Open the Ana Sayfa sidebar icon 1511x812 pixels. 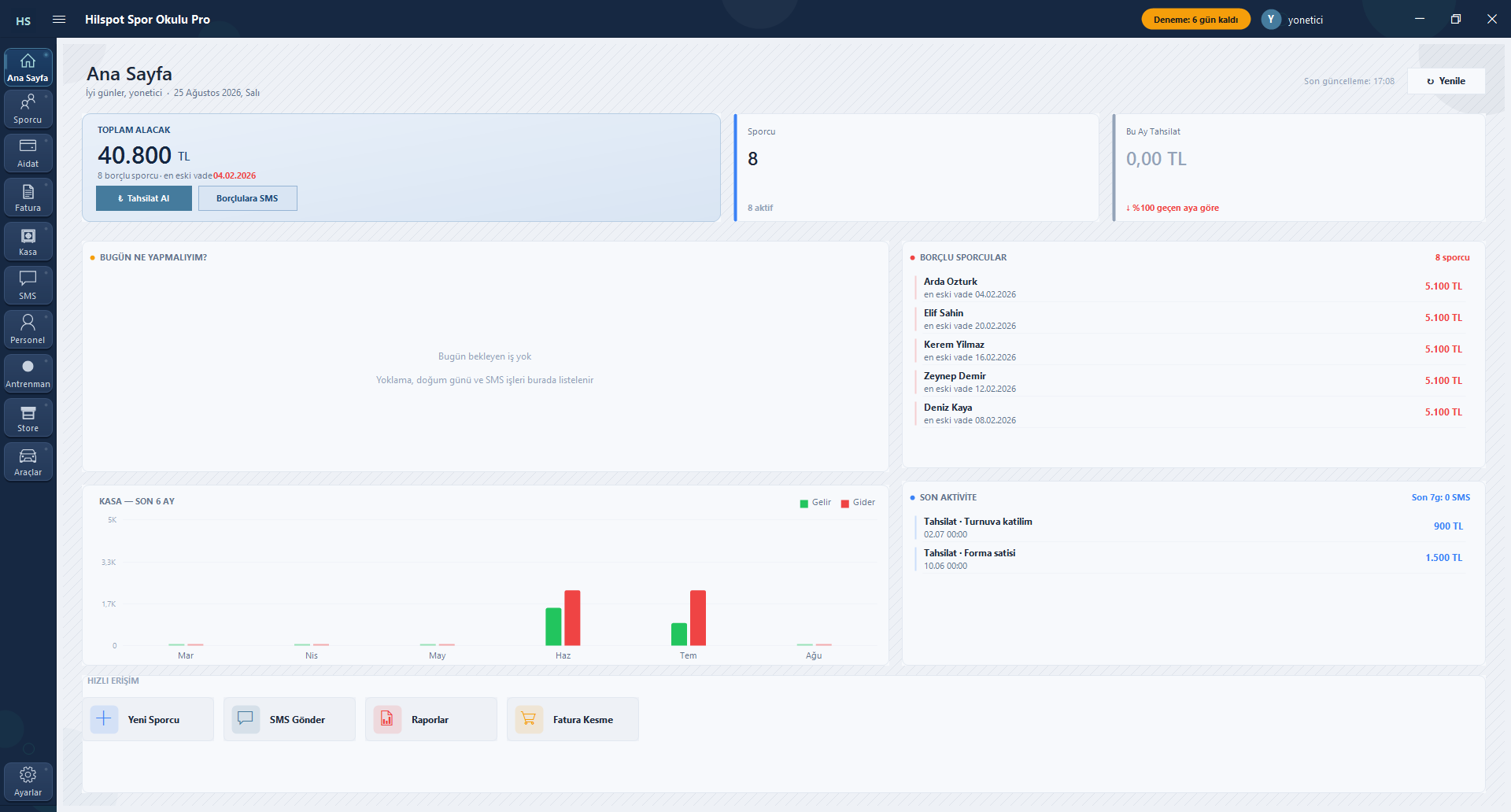tap(28, 68)
